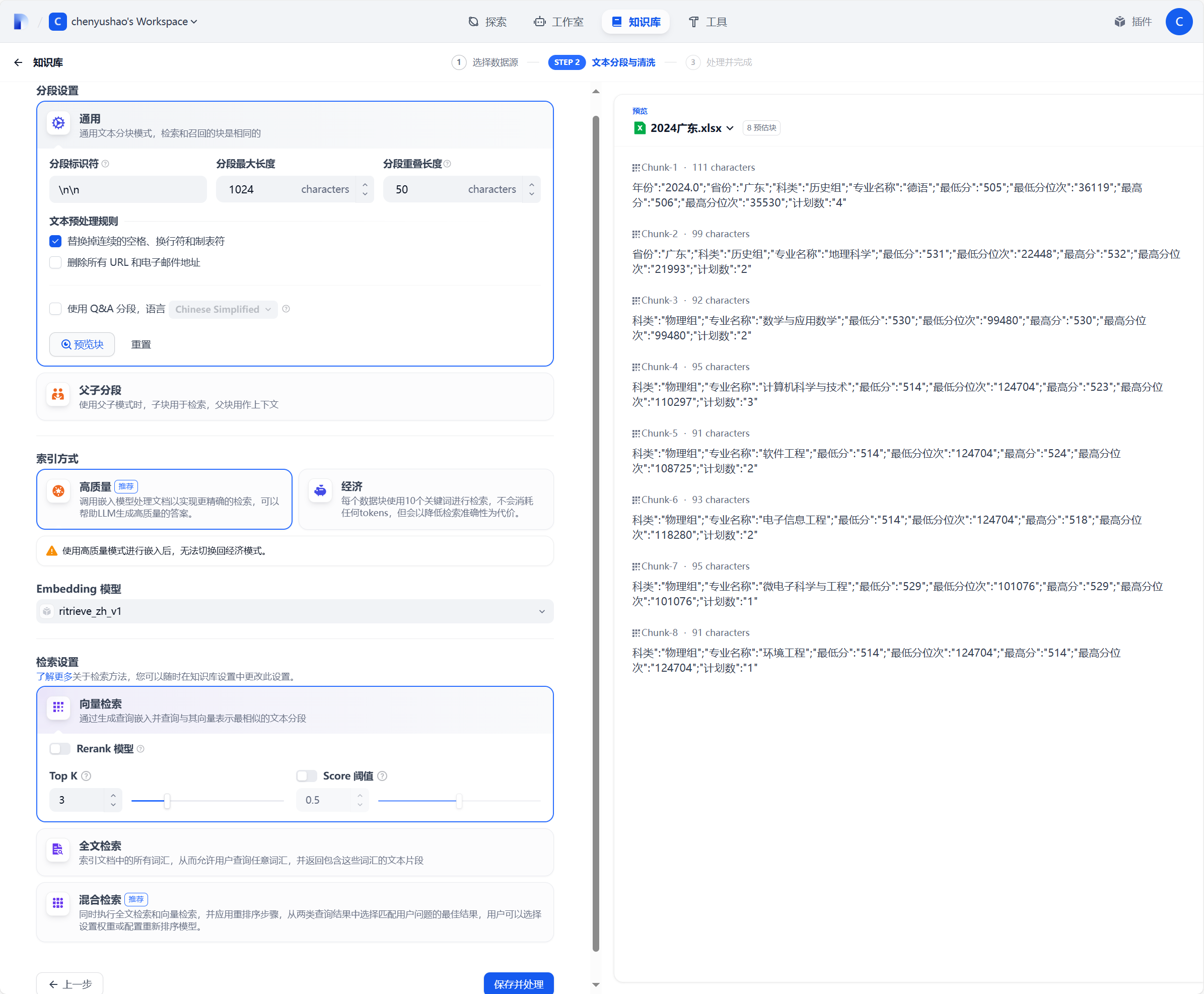Toggle the Score 阈值 switch
This screenshot has width=1204, height=994.
coord(306,776)
